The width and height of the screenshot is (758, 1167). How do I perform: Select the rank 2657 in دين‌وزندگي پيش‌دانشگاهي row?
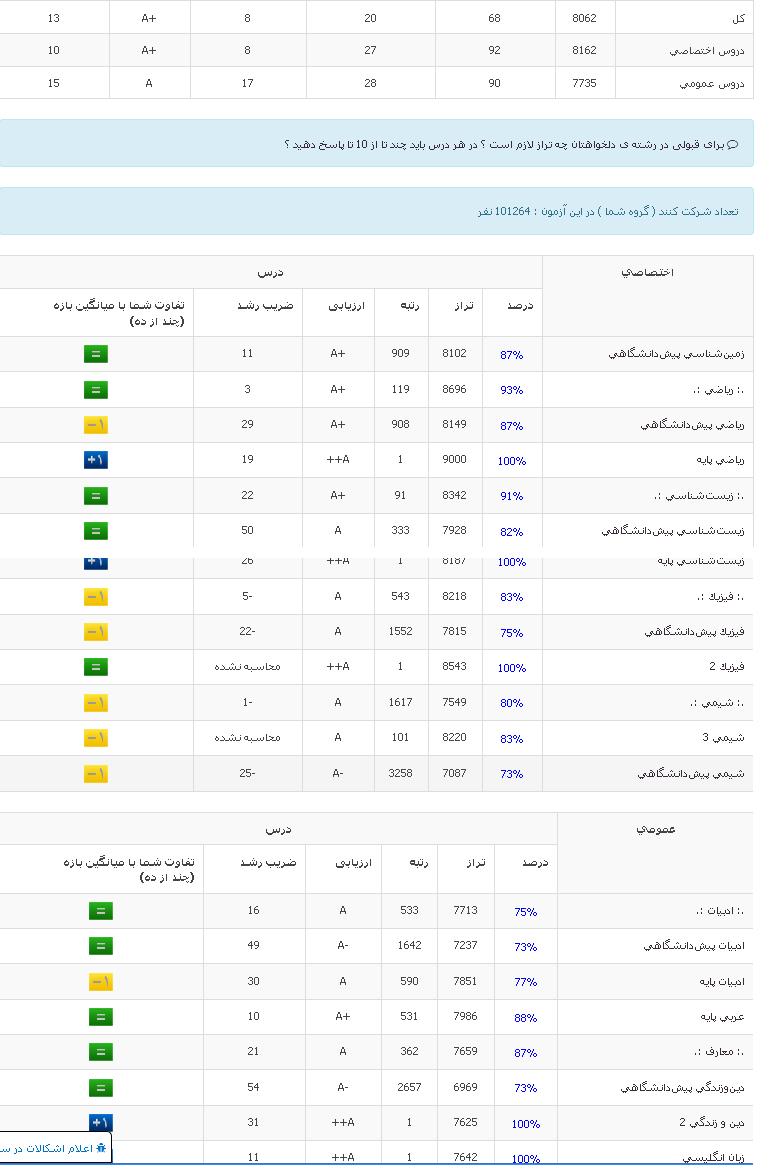(410, 1087)
